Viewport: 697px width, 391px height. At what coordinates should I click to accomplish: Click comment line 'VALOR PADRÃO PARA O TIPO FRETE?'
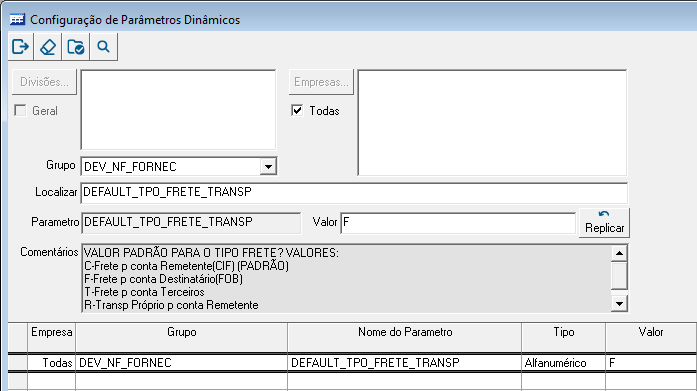(184, 253)
